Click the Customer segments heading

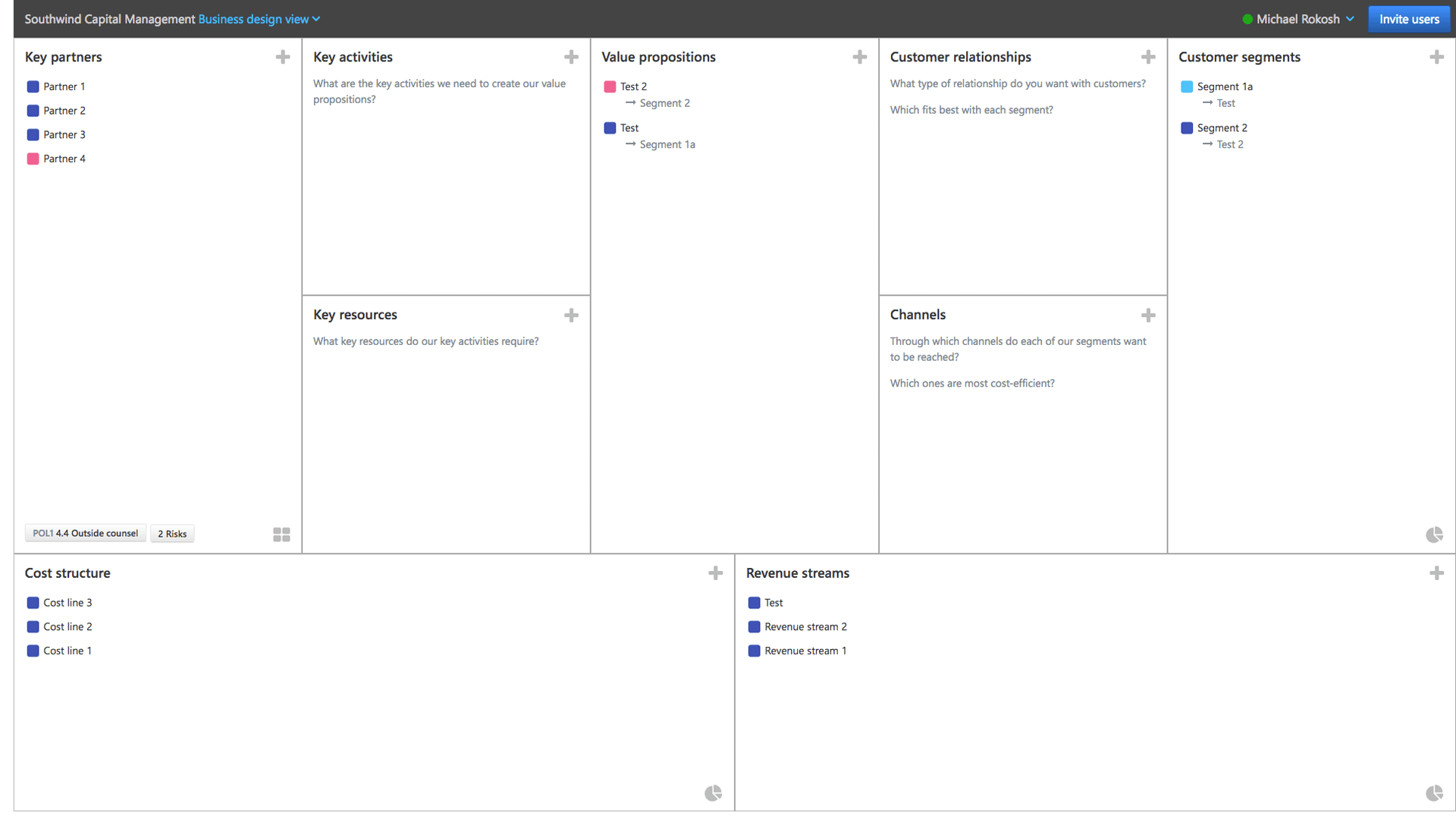coord(1239,57)
